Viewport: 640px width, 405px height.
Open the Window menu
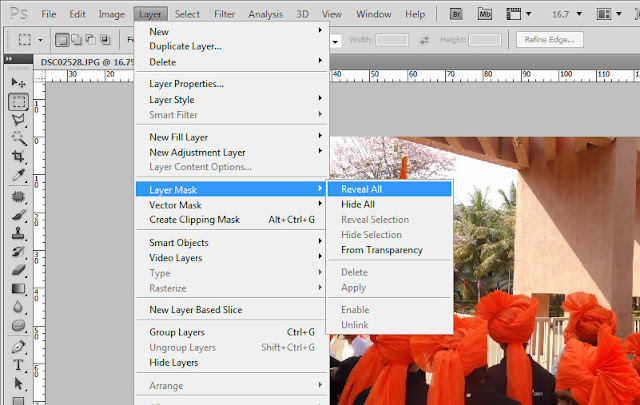coord(373,14)
